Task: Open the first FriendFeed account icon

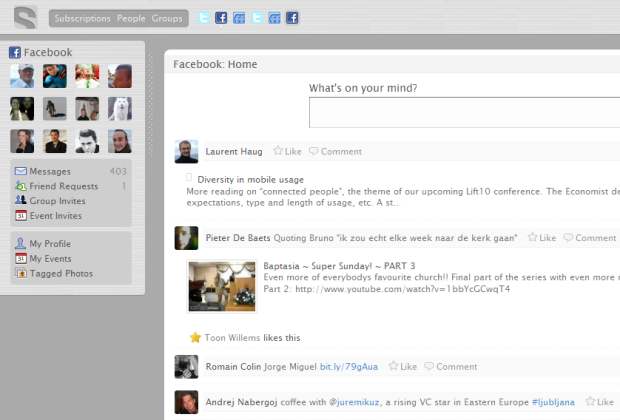Action: (x=239, y=18)
